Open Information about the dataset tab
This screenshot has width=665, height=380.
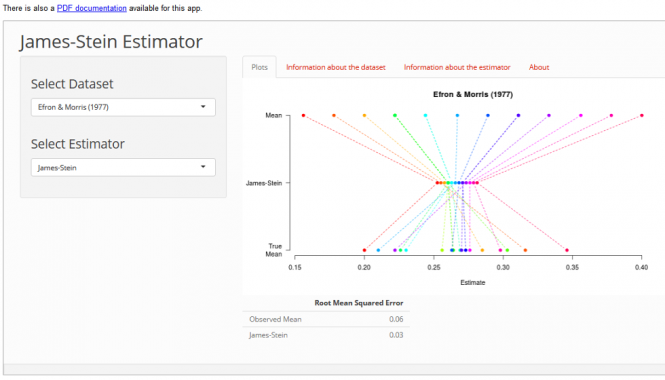336,67
